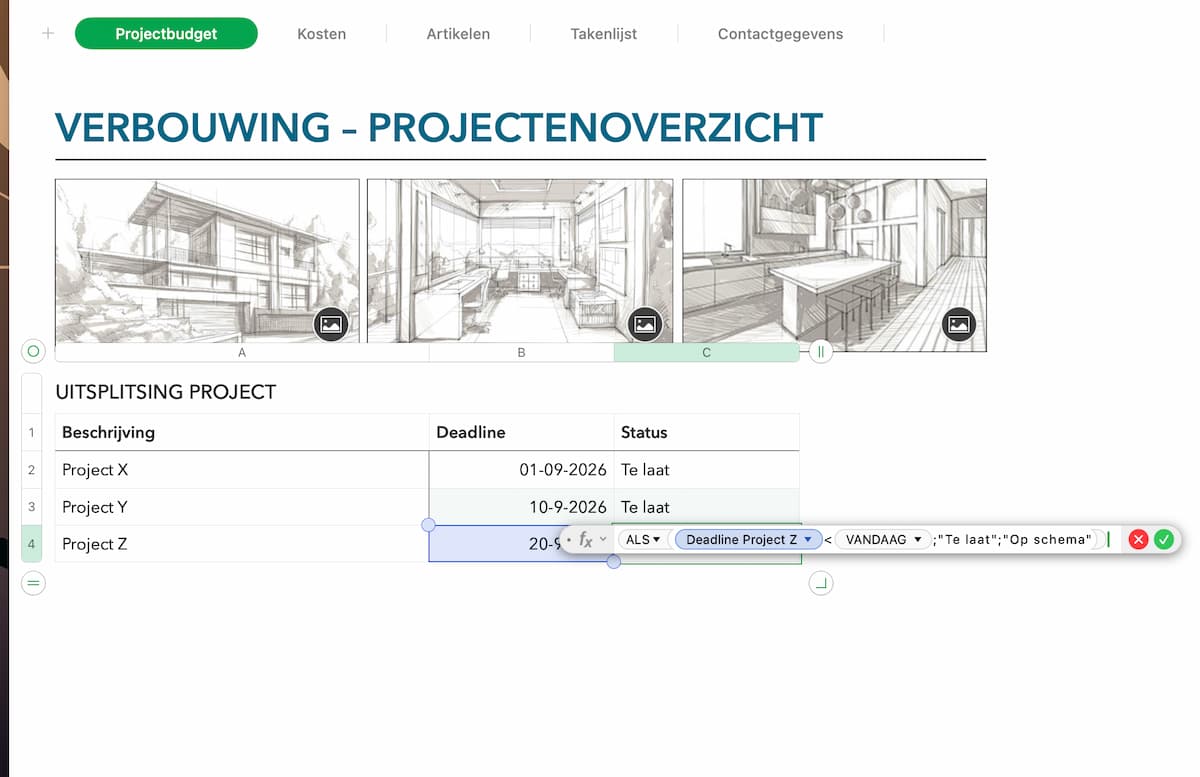The height and width of the screenshot is (777, 1200).
Task: Open the Takenlijst sheet tab
Action: coord(604,34)
